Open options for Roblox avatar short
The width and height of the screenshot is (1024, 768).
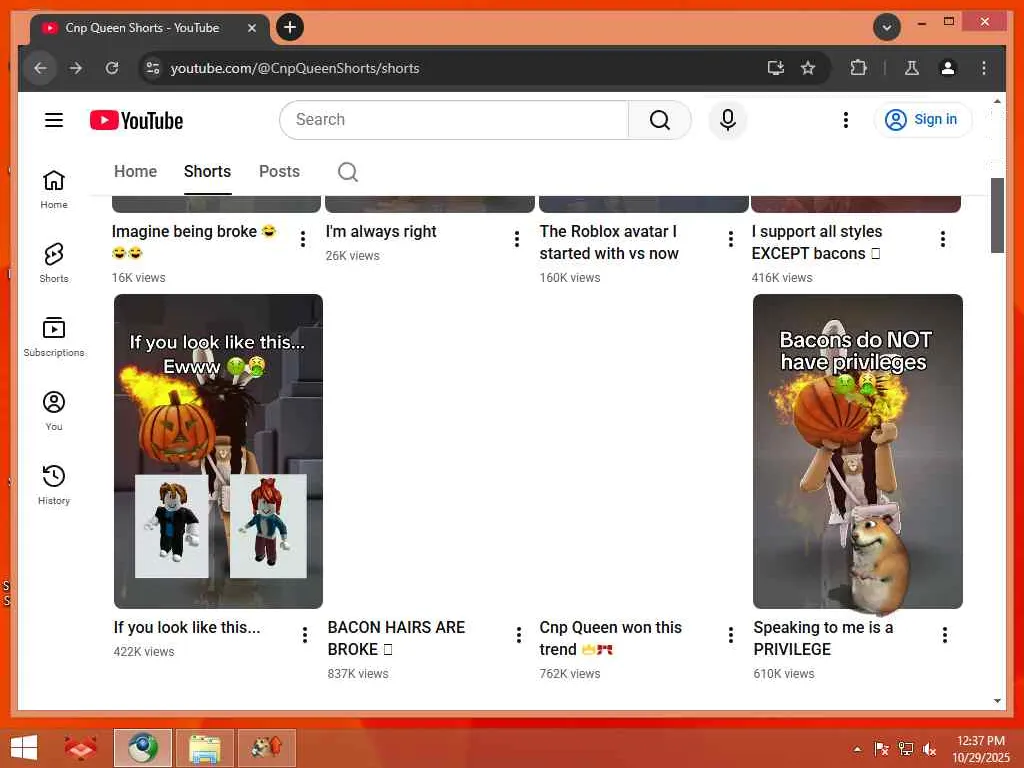[x=730, y=239]
